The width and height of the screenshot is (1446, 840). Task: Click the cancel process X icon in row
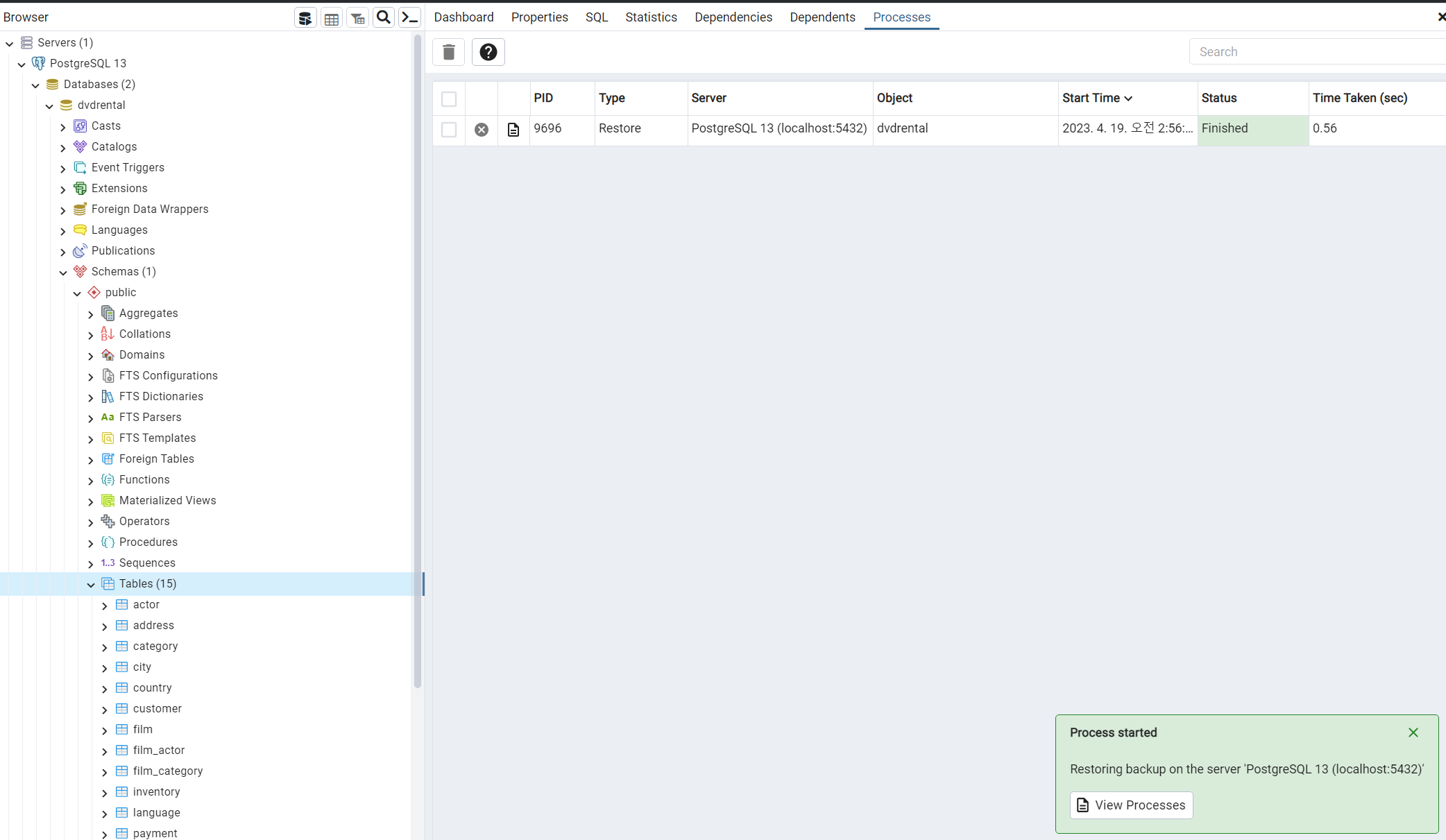click(482, 130)
